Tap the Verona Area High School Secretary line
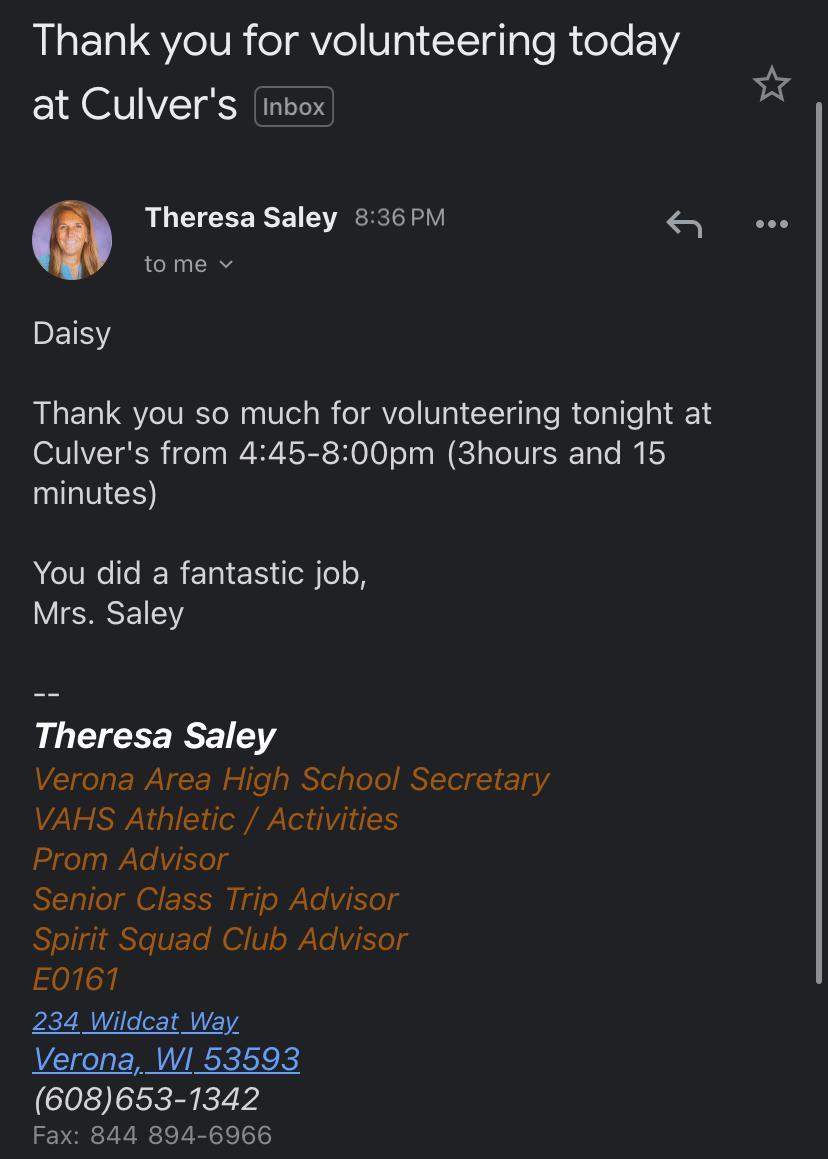The image size is (828, 1159). click(x=291, y=779)
